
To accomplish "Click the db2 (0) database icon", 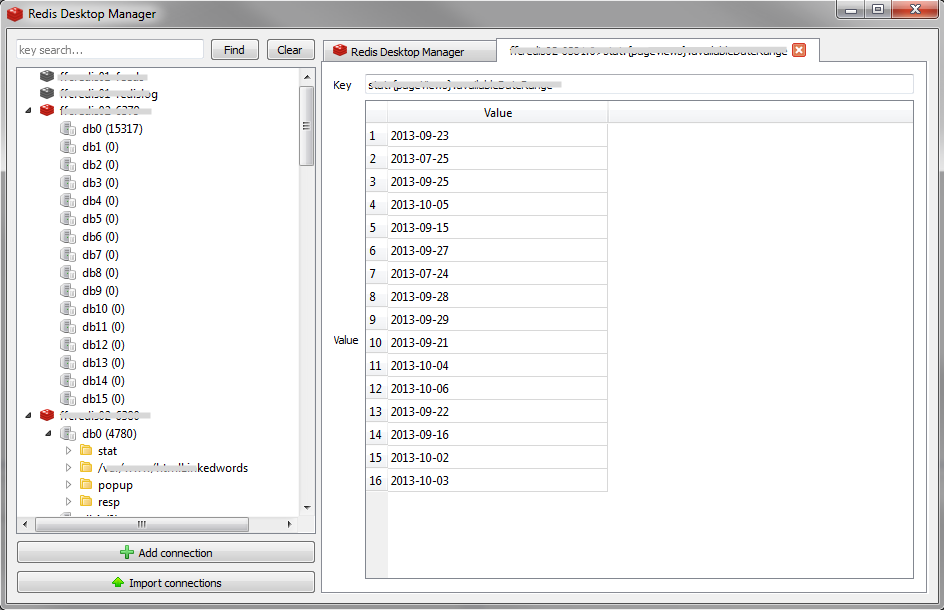I will point(68,165).
